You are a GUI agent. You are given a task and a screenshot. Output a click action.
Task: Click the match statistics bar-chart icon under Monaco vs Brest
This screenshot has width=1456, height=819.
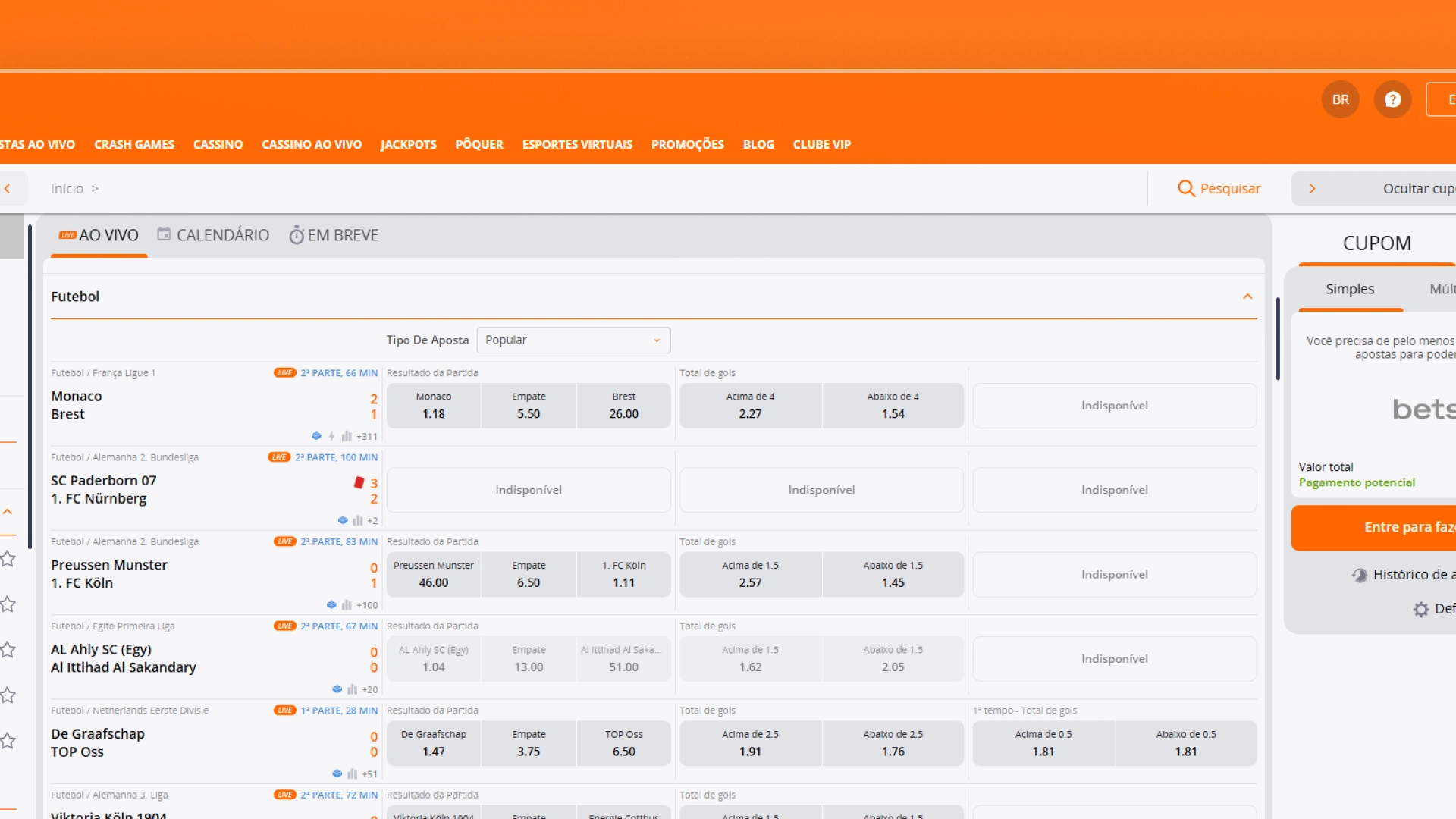pyautogui.click(x=347, y=436)
